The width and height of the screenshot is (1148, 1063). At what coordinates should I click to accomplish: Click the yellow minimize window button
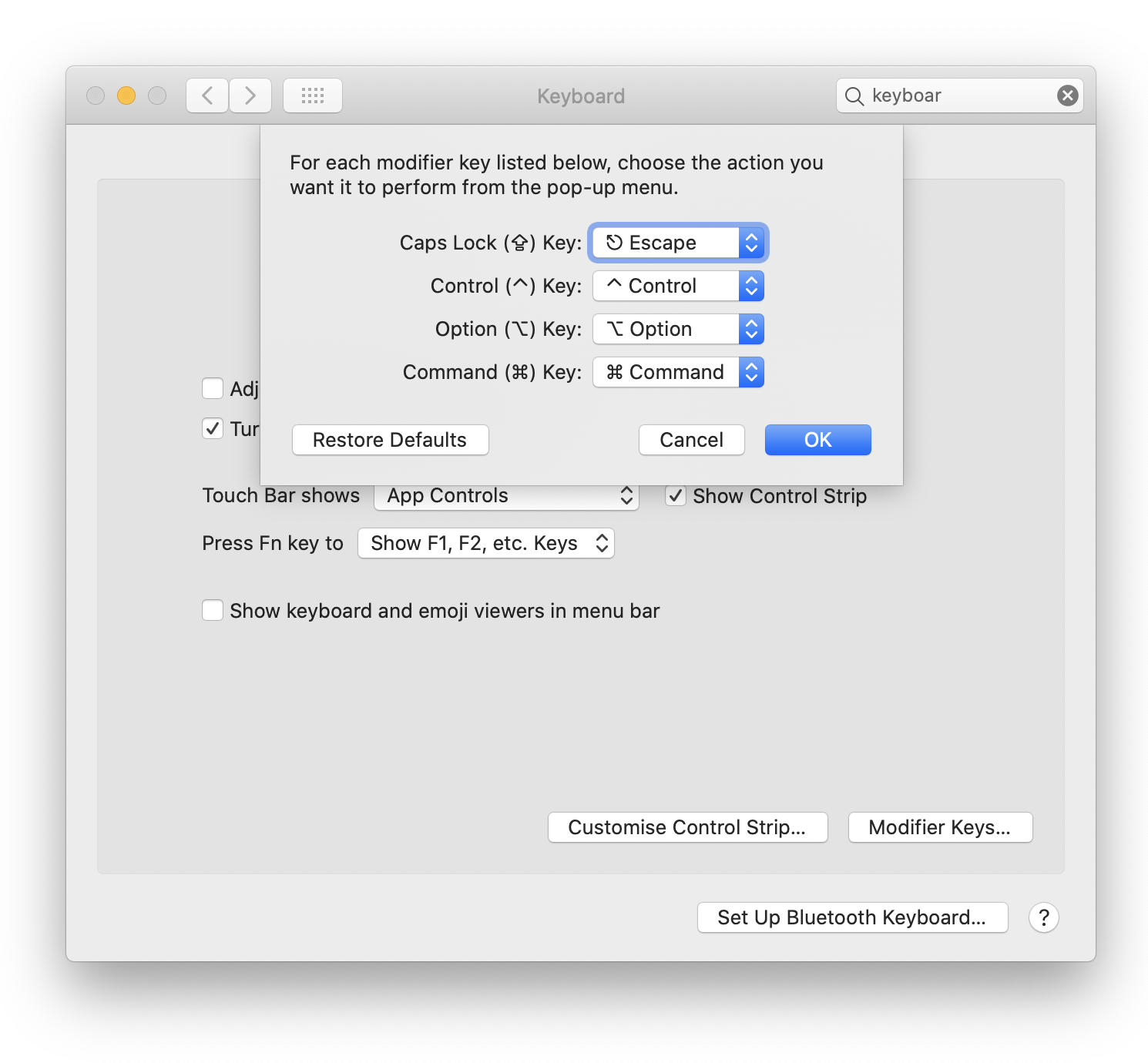point(126,96)
